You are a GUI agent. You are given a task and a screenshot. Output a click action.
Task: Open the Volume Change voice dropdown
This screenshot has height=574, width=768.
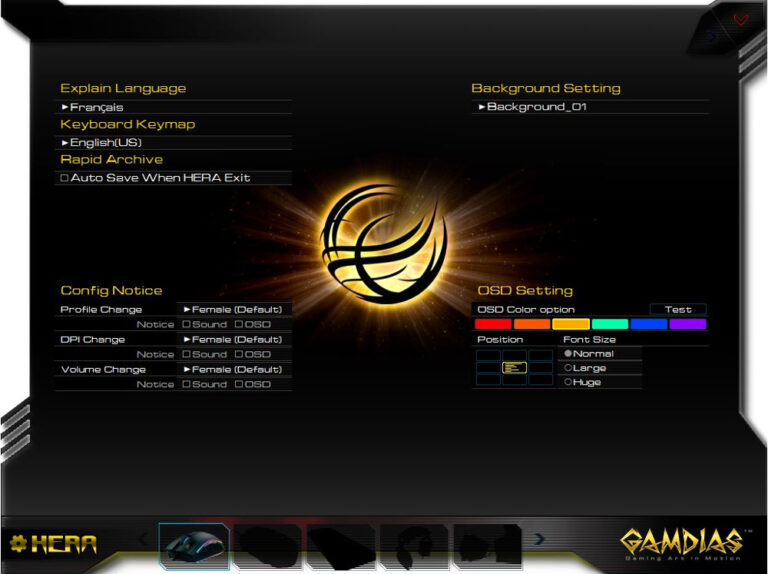coord(234,369)
